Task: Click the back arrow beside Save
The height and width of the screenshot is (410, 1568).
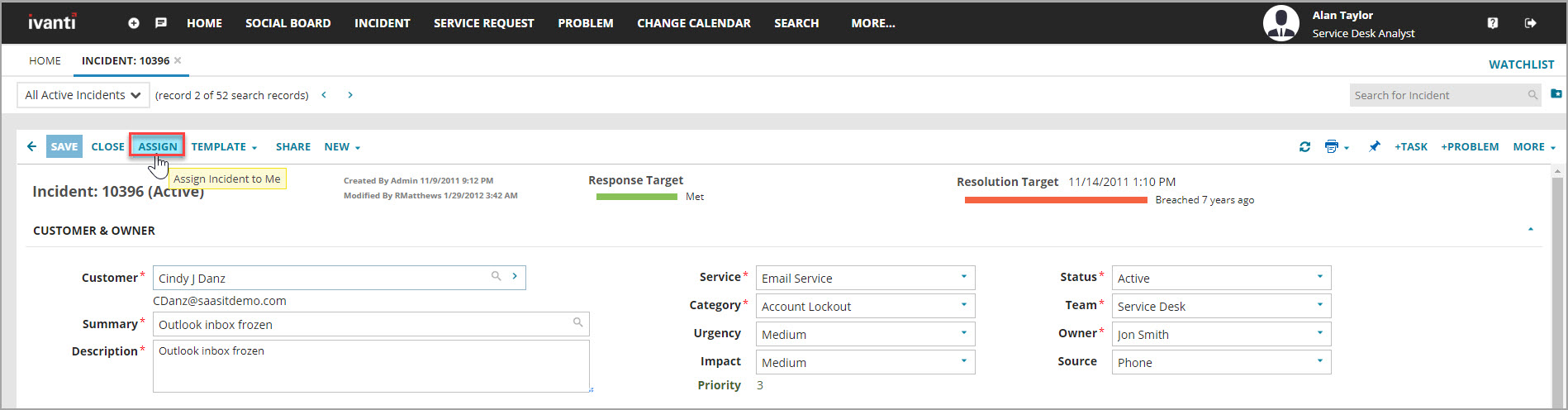Action: click(x=31, y=146)
